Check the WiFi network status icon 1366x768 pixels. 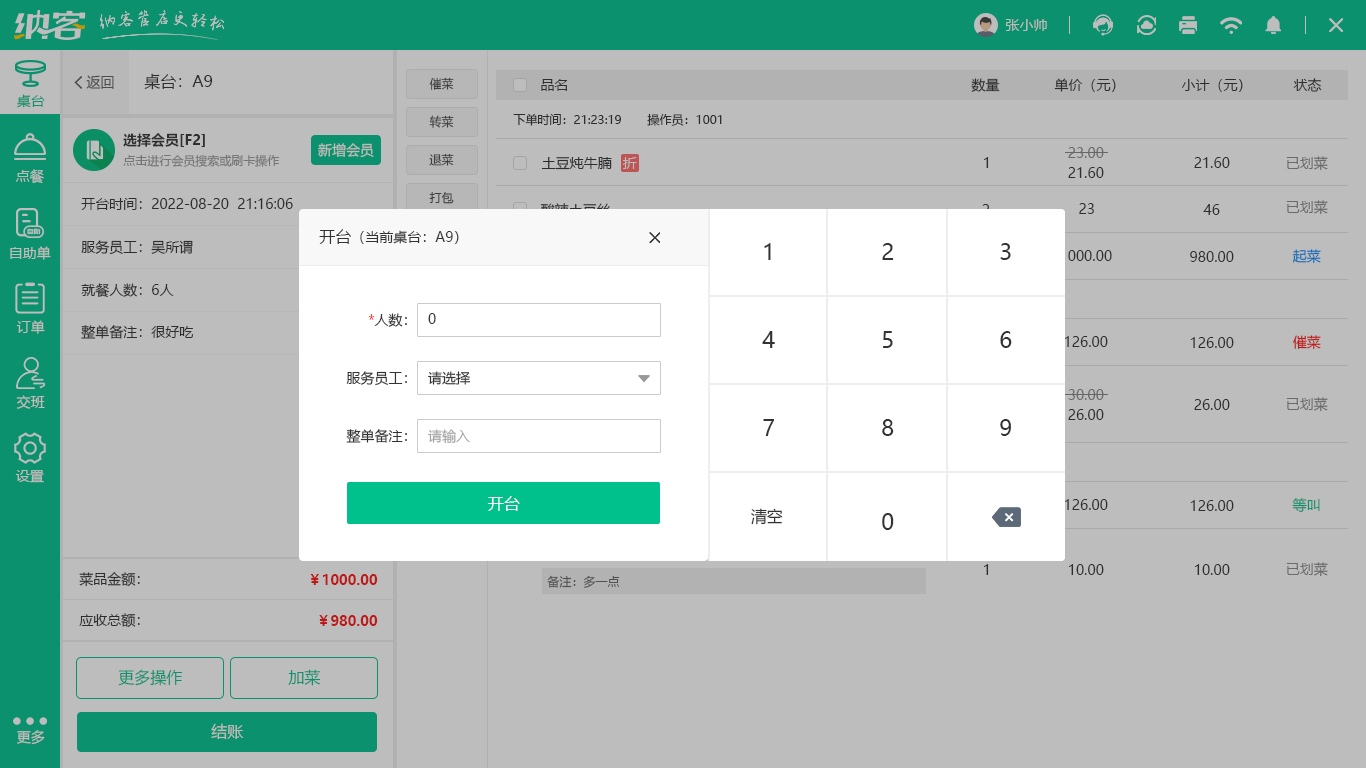(x=1231, y=25)
